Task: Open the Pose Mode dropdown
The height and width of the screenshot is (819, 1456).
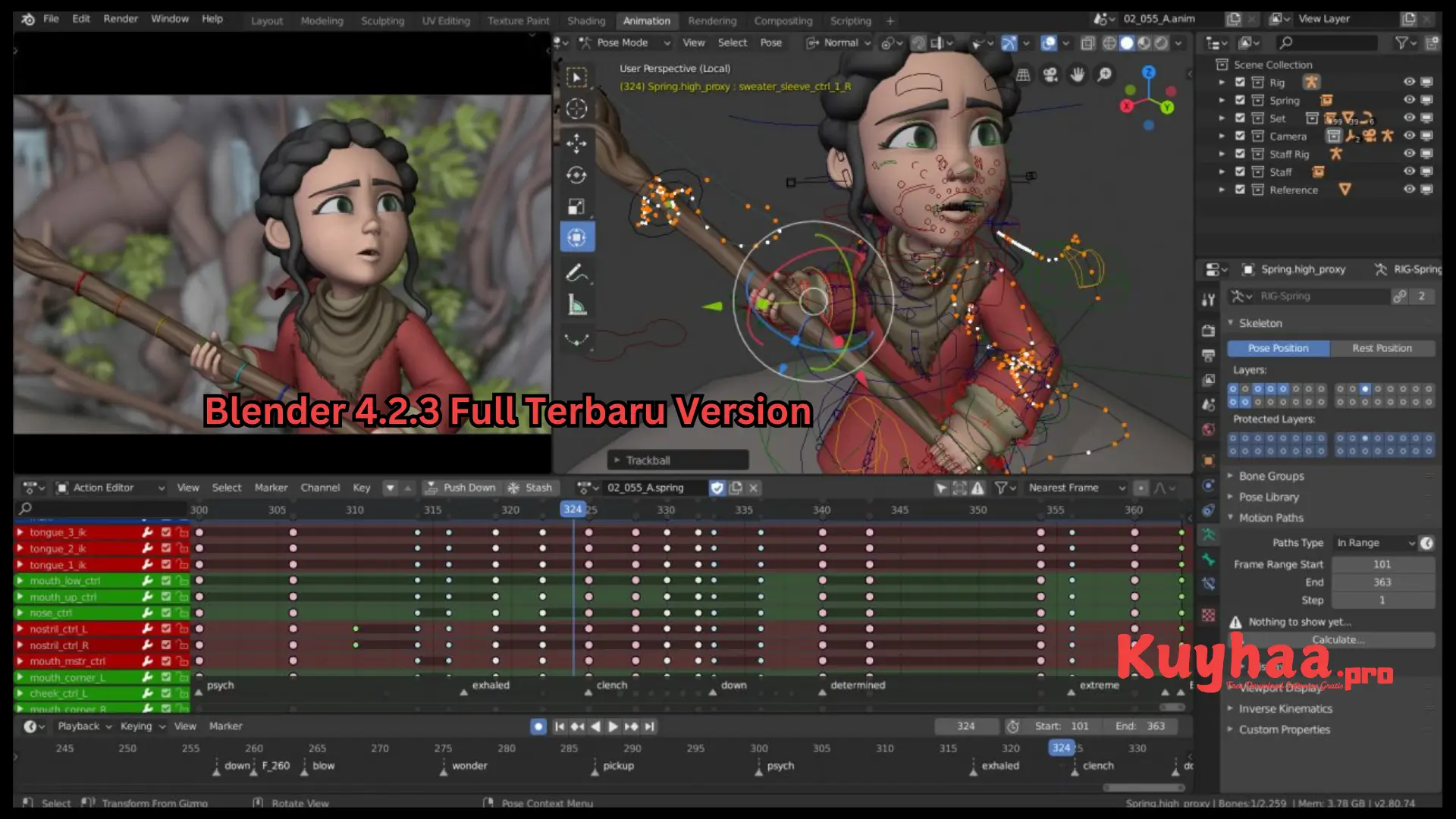Action: click(x=625, y=43)
